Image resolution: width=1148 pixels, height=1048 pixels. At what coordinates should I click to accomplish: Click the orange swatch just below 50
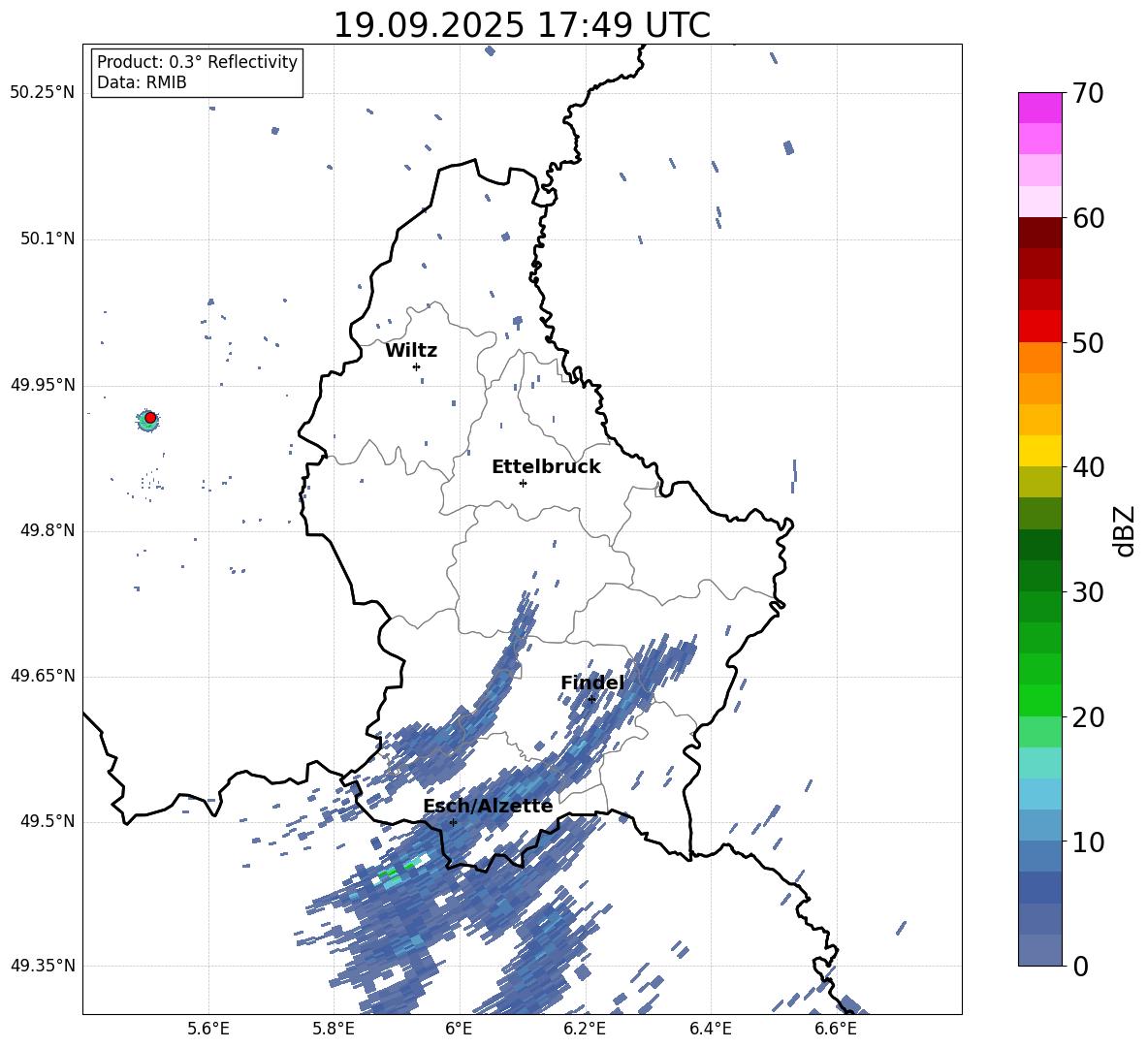pos(1039,357)
